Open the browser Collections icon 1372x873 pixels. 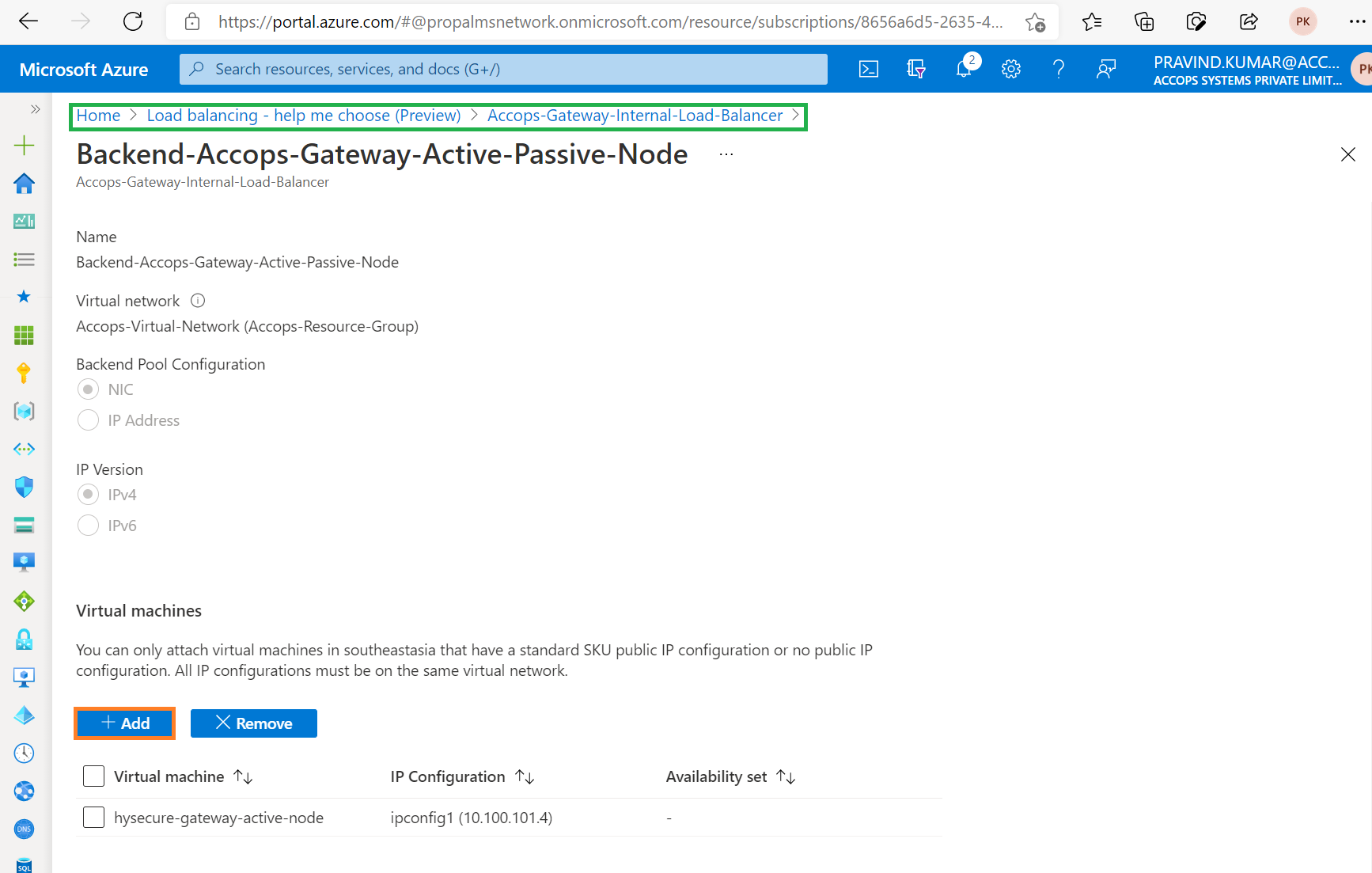[x=1144, y=22]
